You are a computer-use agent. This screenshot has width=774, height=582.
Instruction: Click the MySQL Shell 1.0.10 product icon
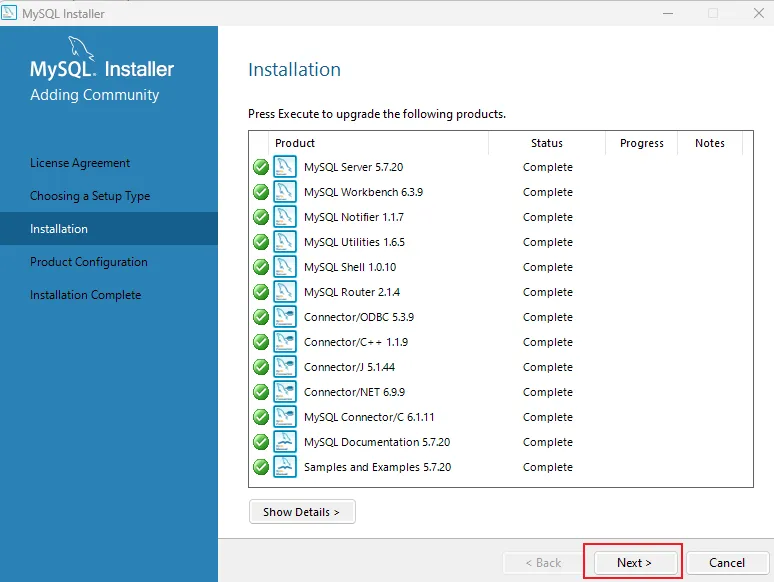pyautogui.click(x=285, y=267)
